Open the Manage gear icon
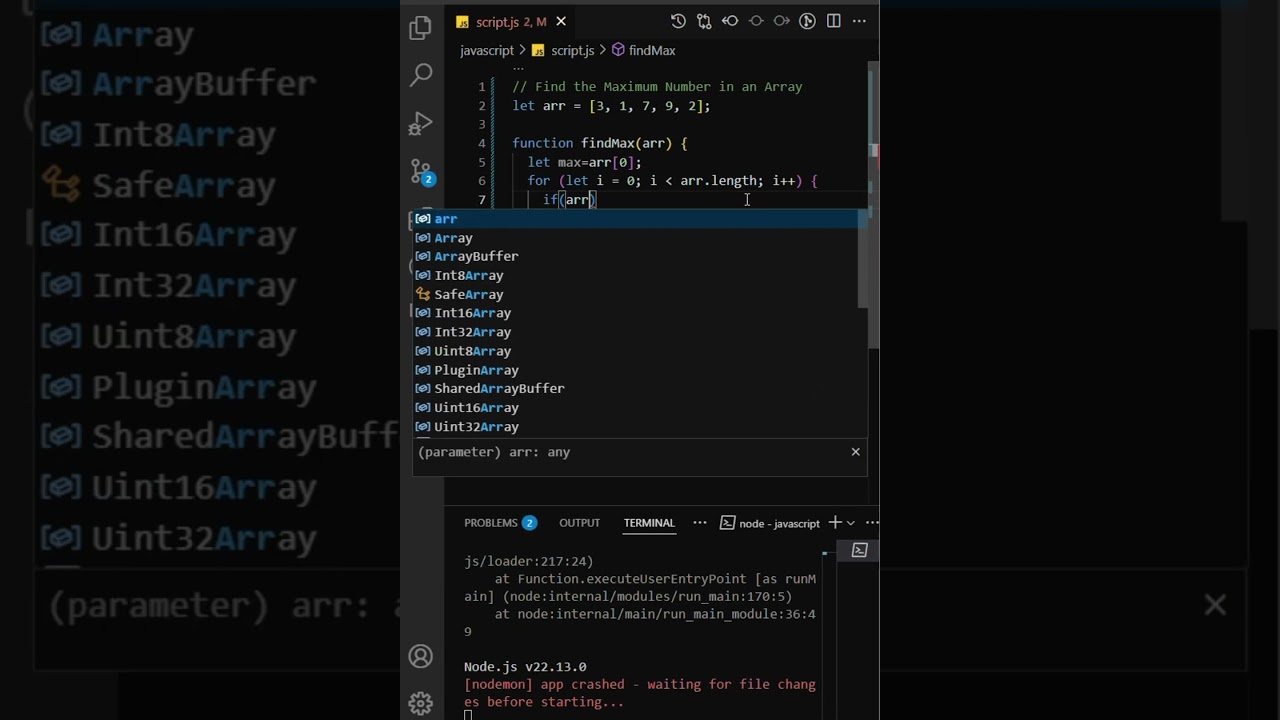The image size is (1280, 720). point(421,703)
